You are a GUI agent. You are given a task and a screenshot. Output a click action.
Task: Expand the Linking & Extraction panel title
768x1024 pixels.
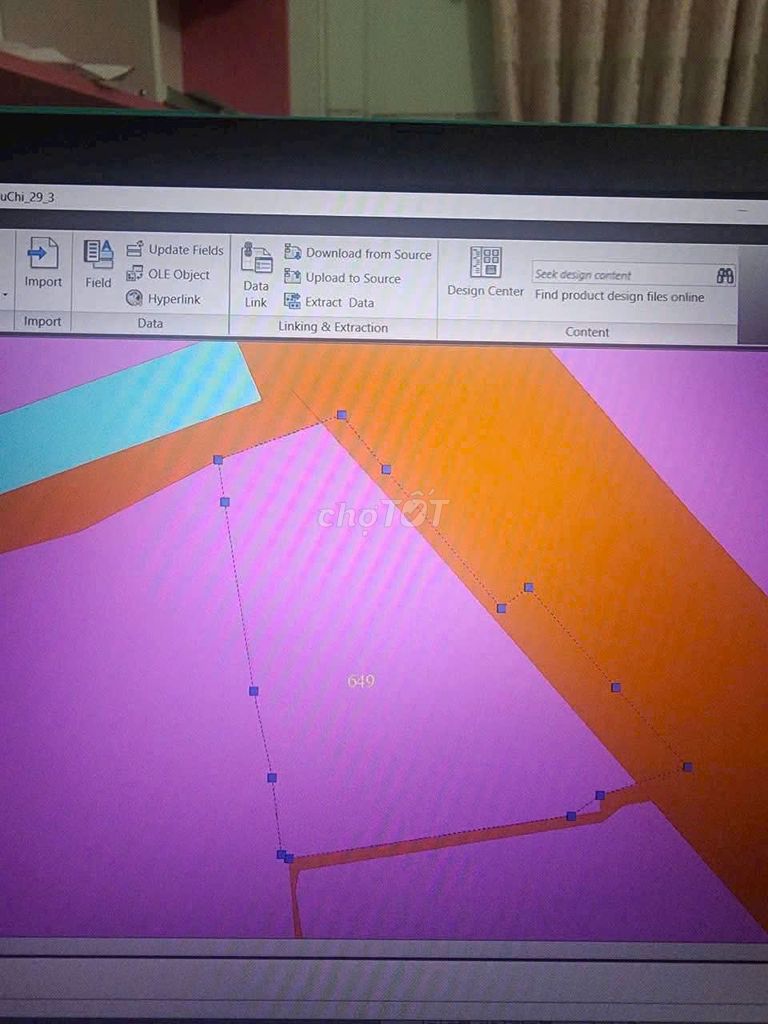coord(333,327)
